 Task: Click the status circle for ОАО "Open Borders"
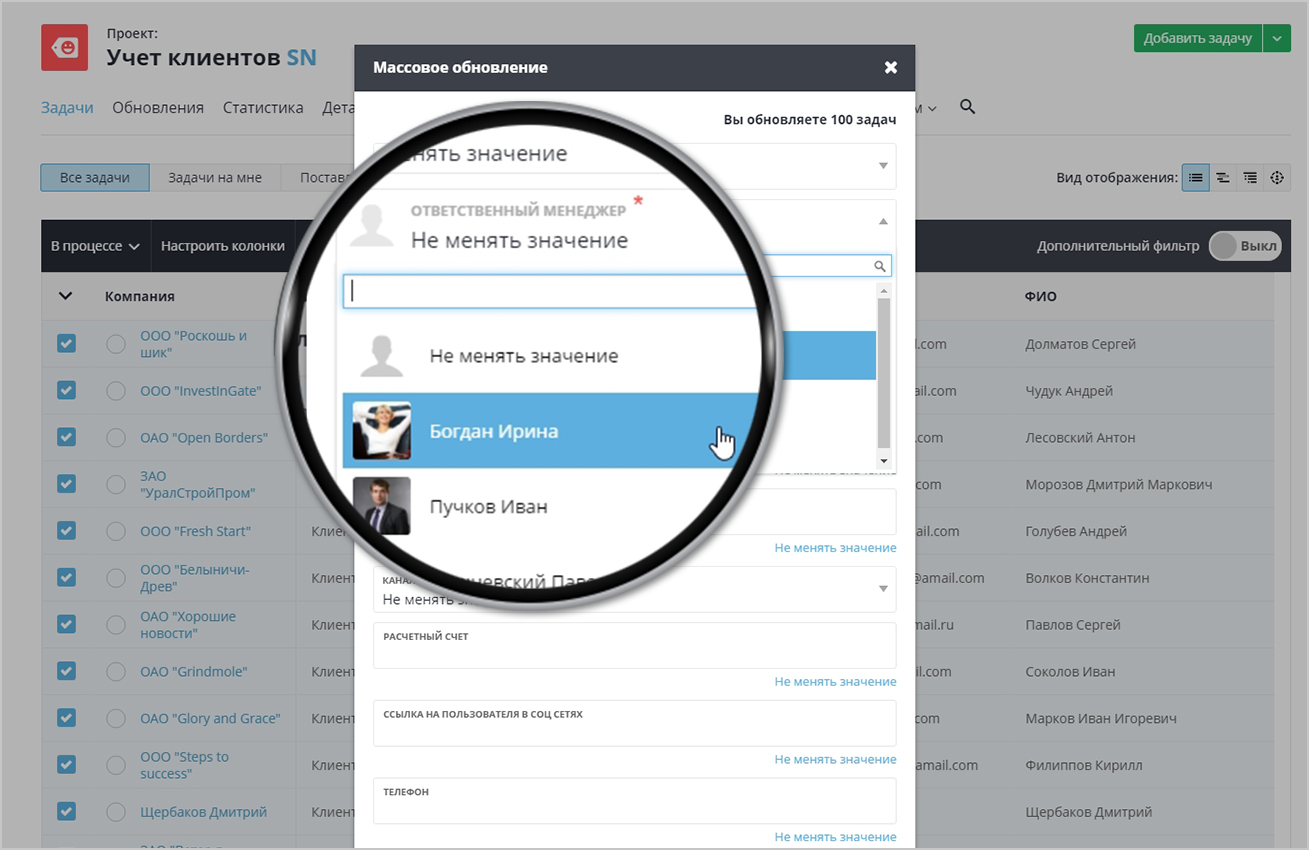point(116,438)
